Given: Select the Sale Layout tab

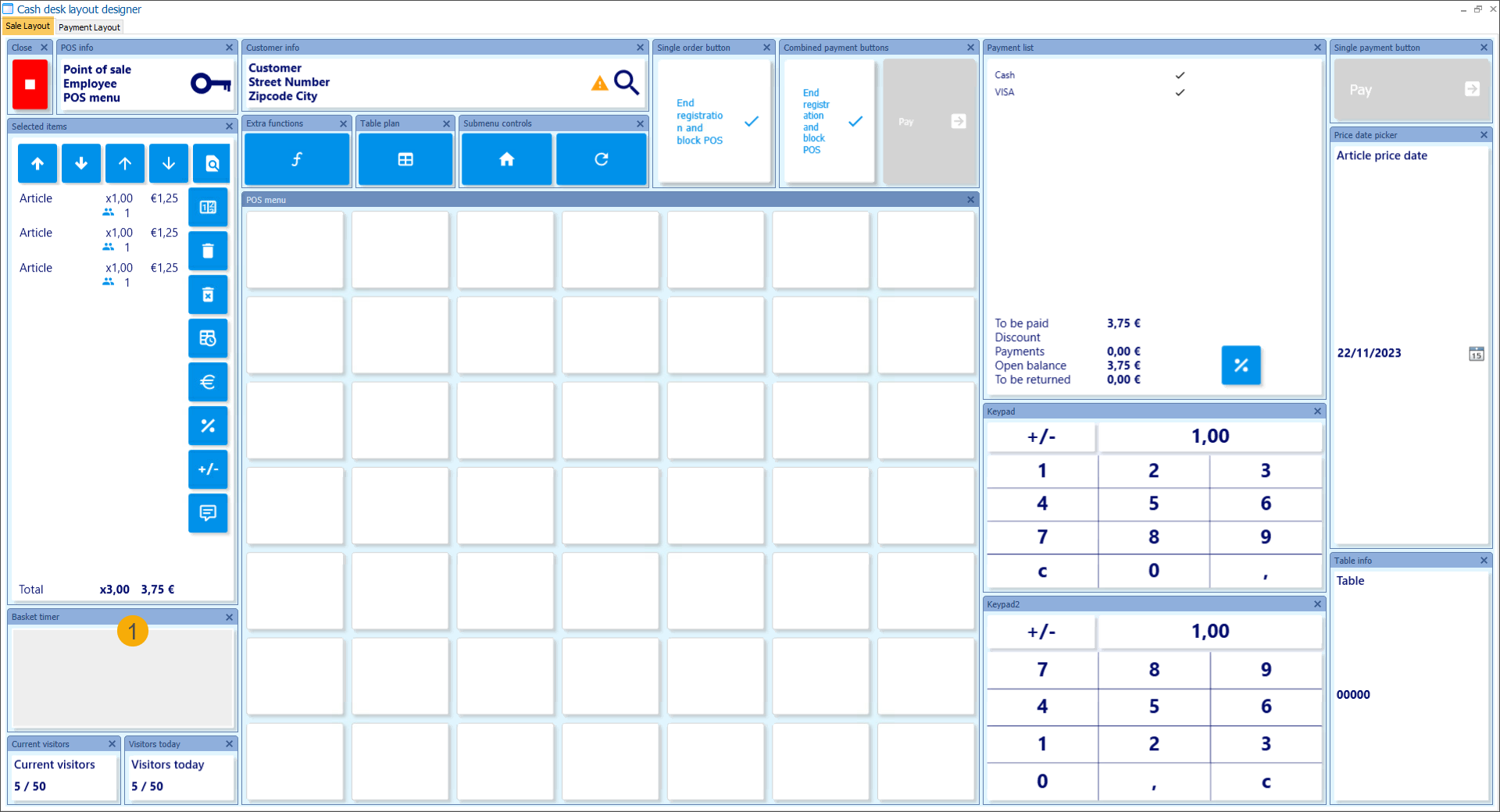Looking at the screenshot, I should (27, 26).
